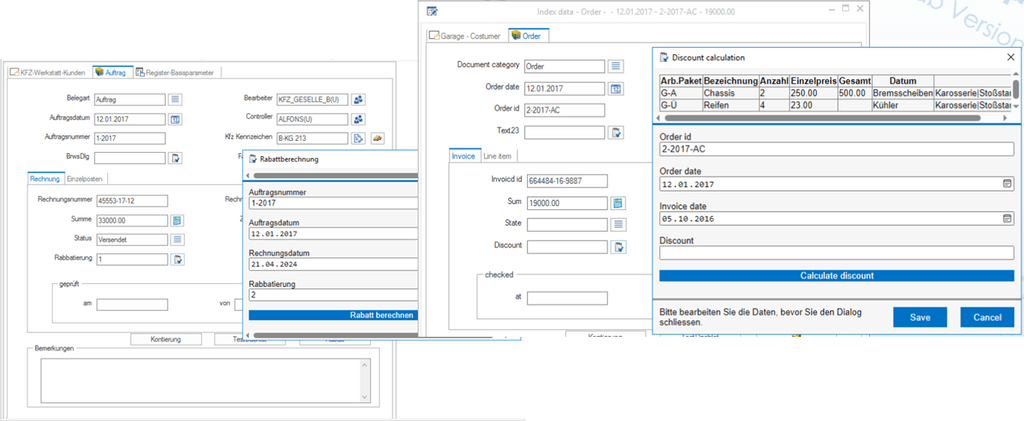Screen dimensions: 1024x421
Task: Switch to the Einzelposten sub-tab
Action: coord(86,178)
